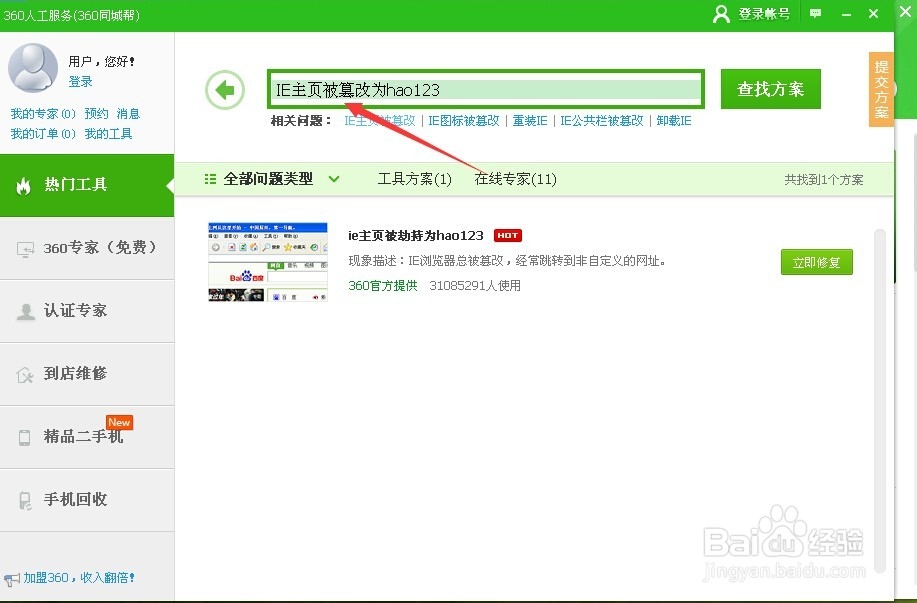This screenshot has height=603, width=917.
Task: Click the 立即修复 button
Action: pos(816,262)
